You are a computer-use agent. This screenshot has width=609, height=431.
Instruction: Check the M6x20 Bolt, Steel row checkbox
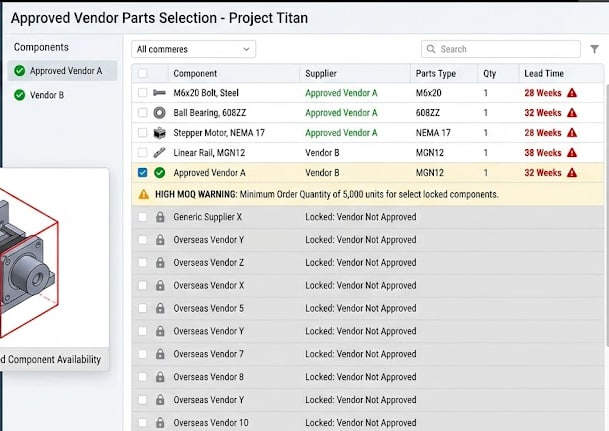click(x=143, y=93)
